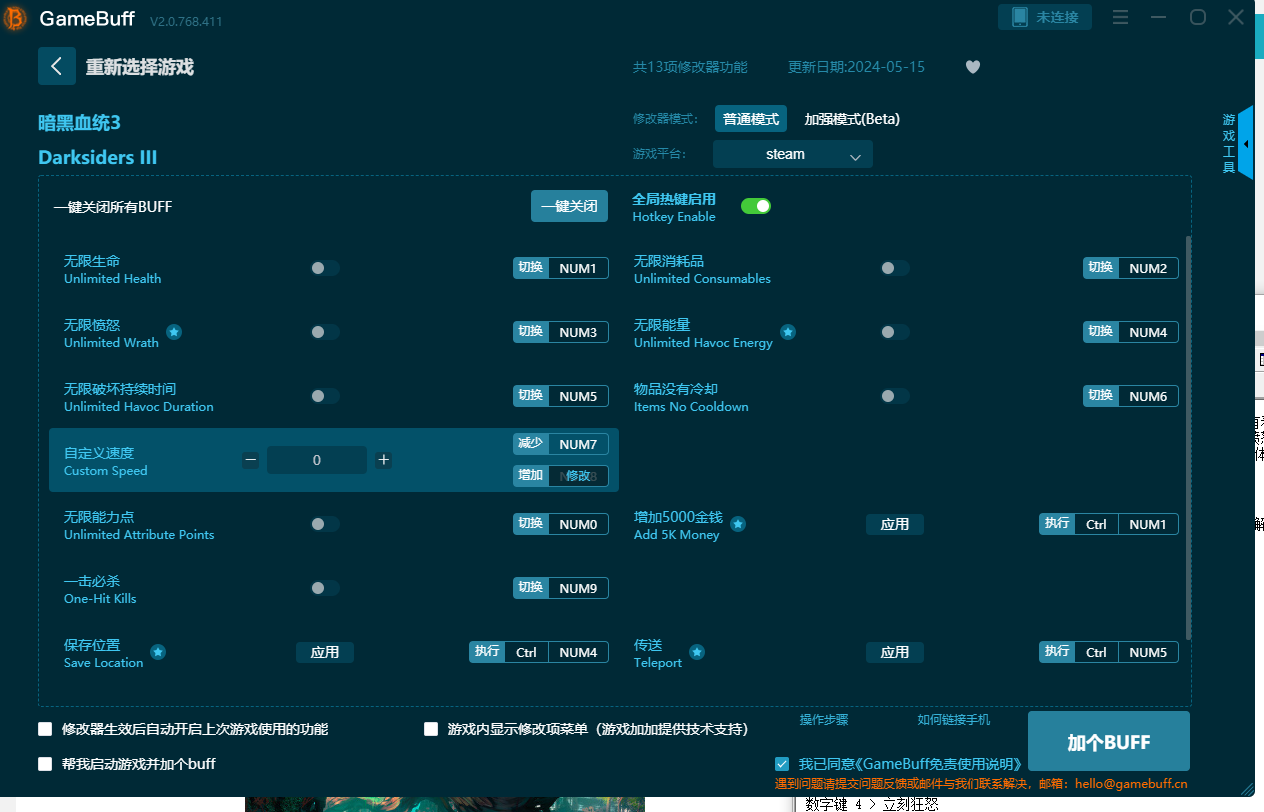Click NUM0 hotkey for Unlimited Attribute Points

578,524
